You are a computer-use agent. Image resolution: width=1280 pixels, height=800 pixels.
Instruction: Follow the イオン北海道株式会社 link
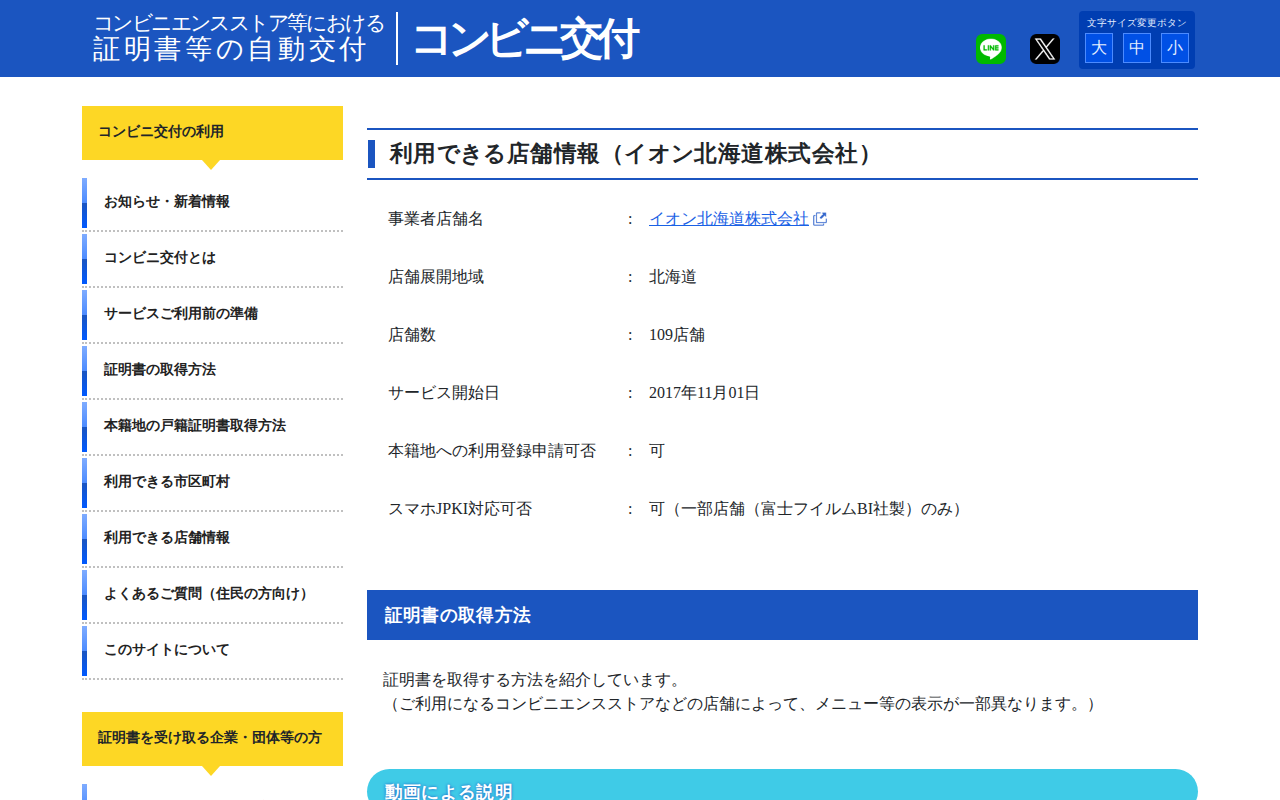click(730, 218)
